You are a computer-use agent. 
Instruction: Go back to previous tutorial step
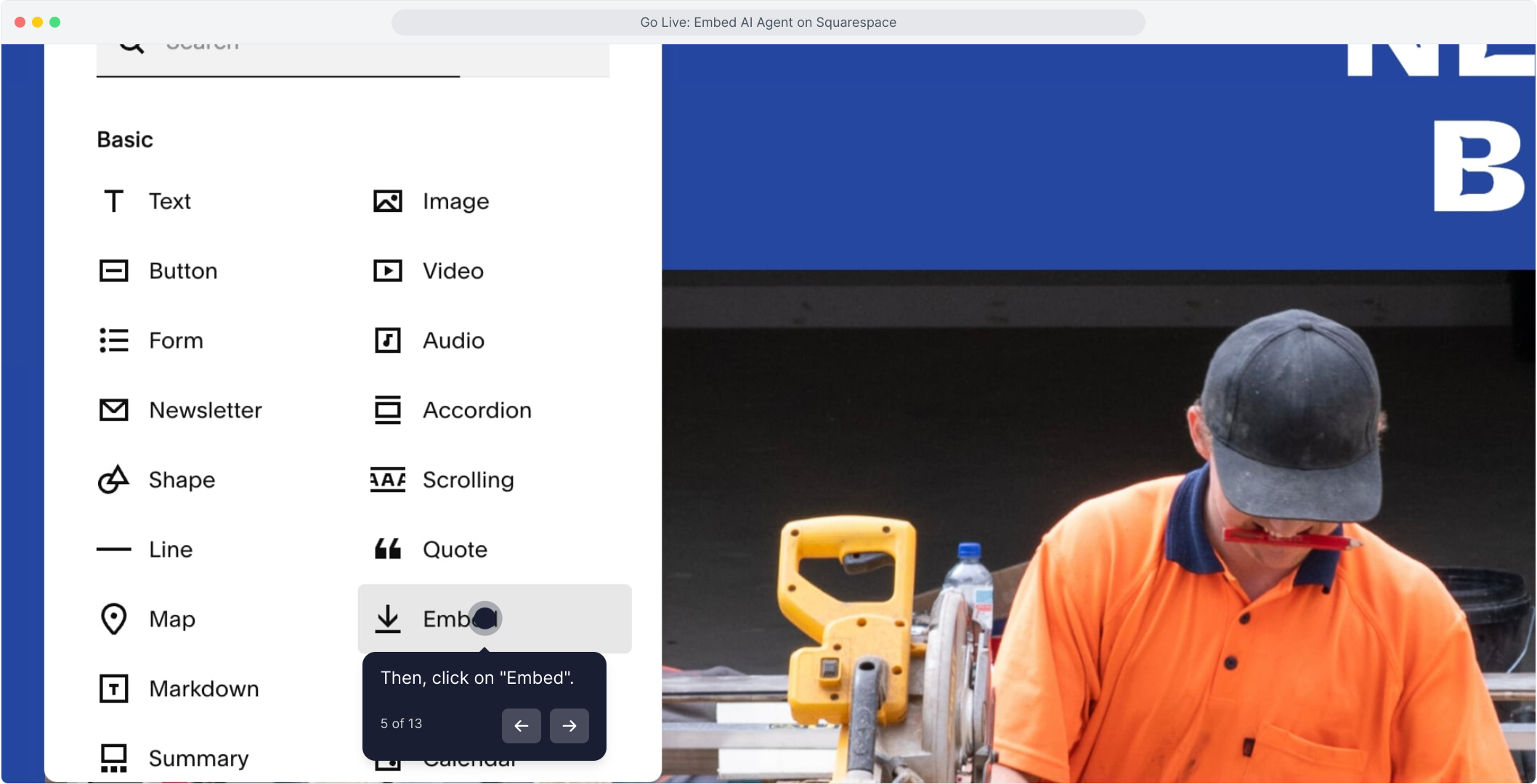coord(522,726)
